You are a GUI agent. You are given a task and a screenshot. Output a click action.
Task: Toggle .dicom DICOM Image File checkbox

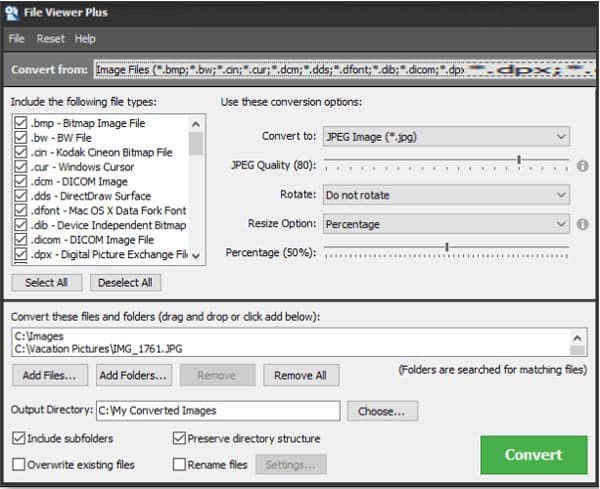[x=21, y=240]
